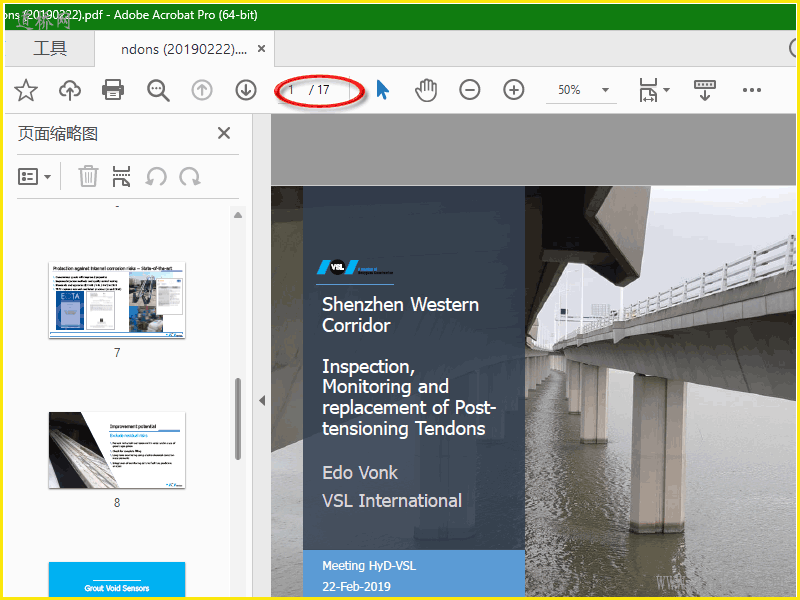Rotate page counterclockwise icon

point(156,177)
